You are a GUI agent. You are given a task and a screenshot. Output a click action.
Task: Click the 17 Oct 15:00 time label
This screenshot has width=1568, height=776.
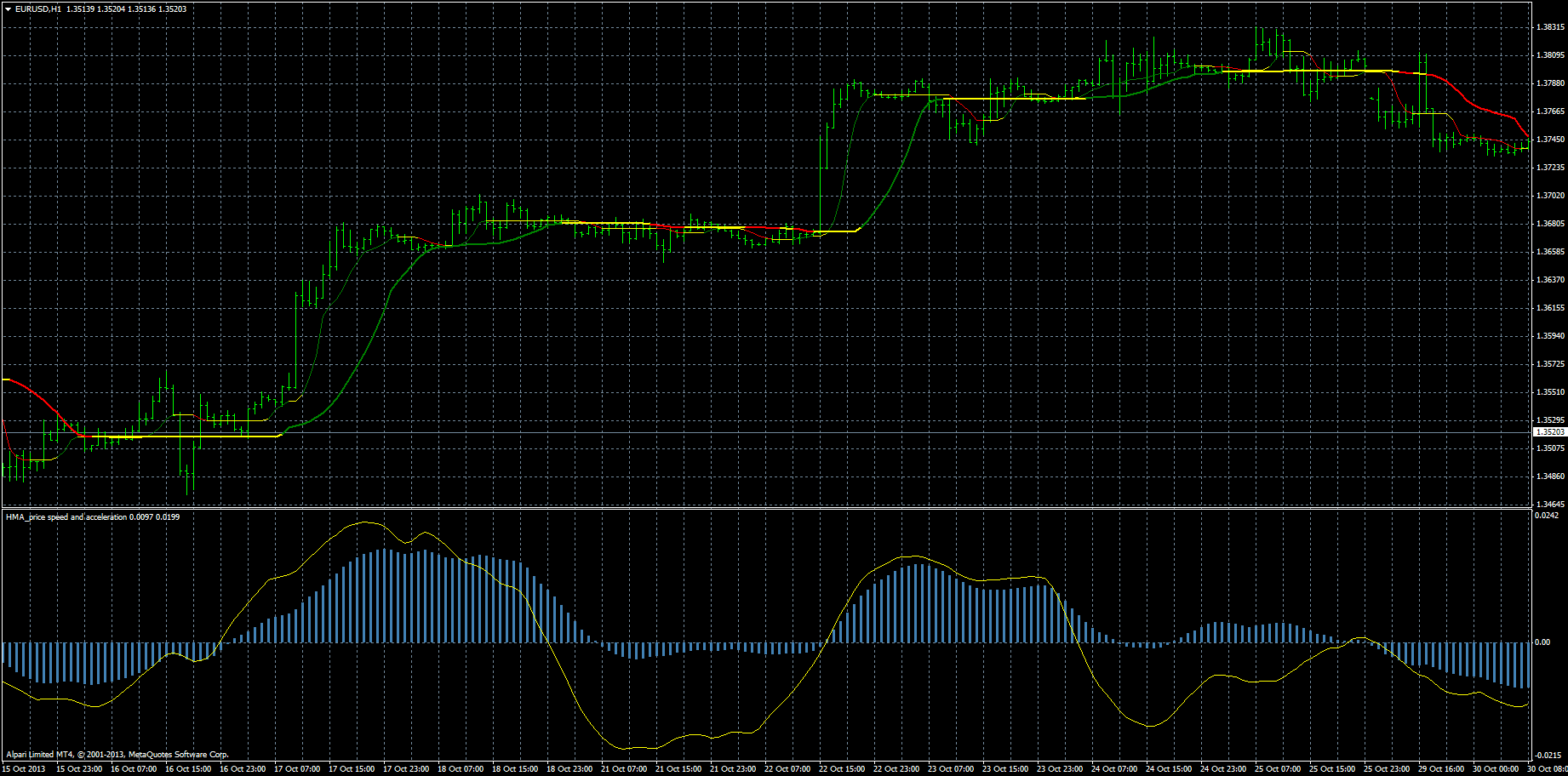tap(352, 769)
